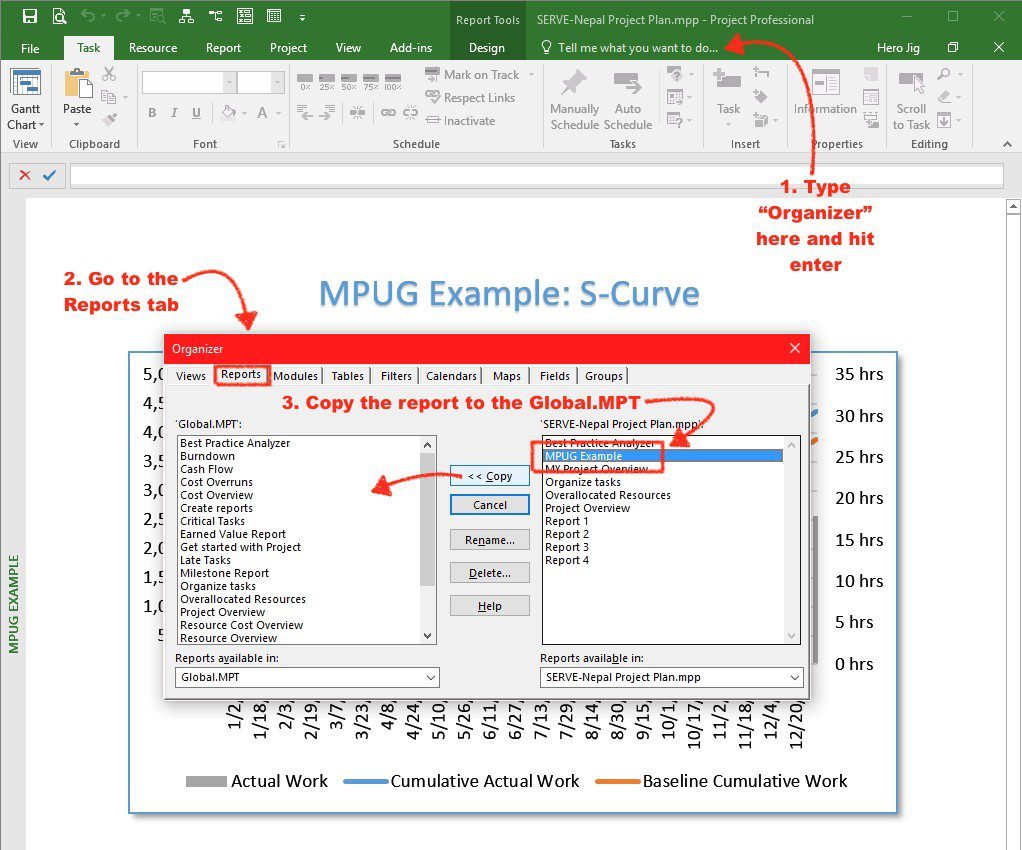Open the File menu
The width and height of the screenshot is (1022, 850).
(x=30, y=48)
